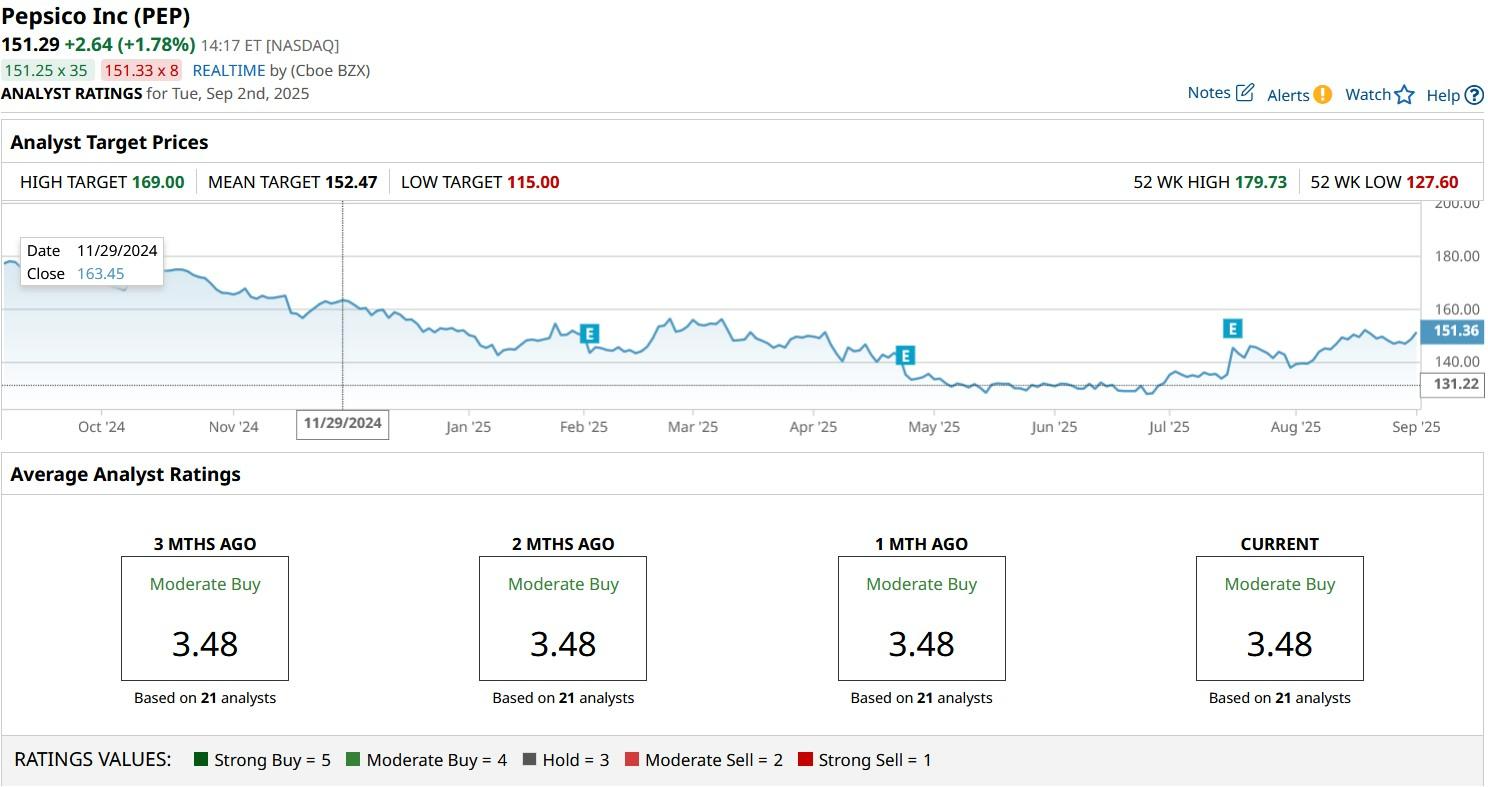The width and height of the screenshot is (1488, 787).
Task: Click the CURRENT rating box
Action: pos(1280,618)
